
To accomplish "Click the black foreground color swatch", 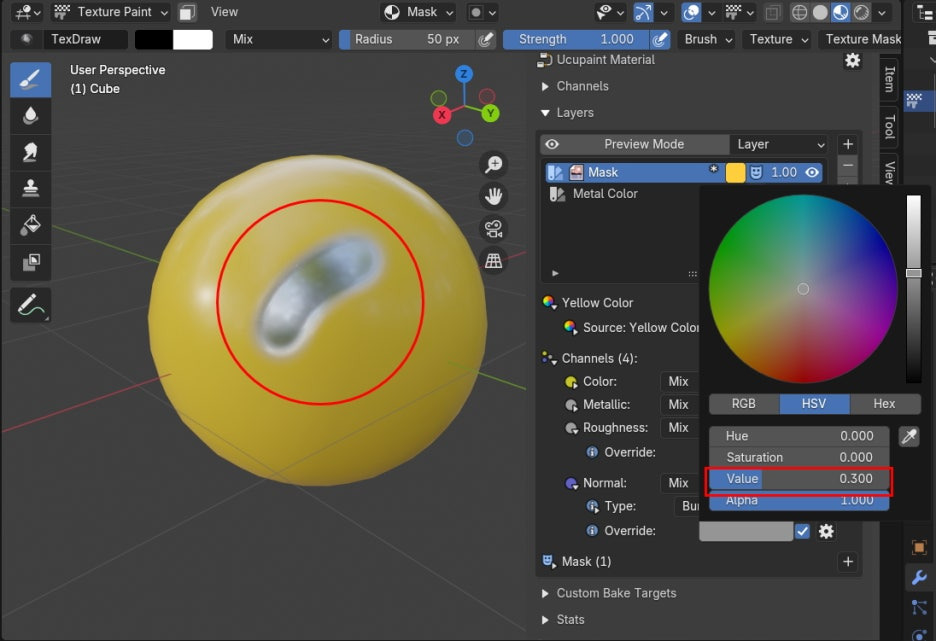I will tap(153, 39).
